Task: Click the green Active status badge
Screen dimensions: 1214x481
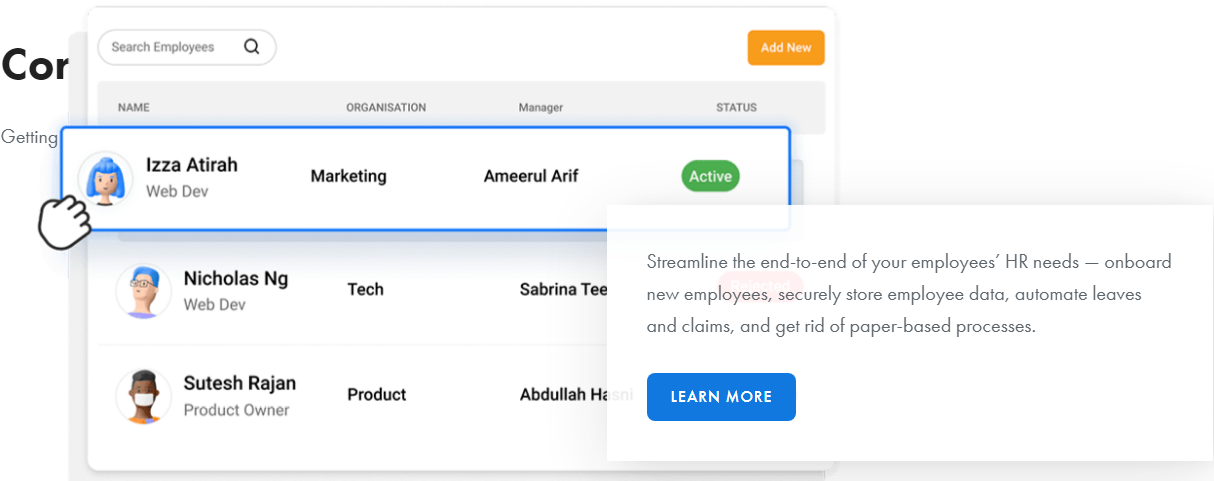Action: click(x=710, y=176)
